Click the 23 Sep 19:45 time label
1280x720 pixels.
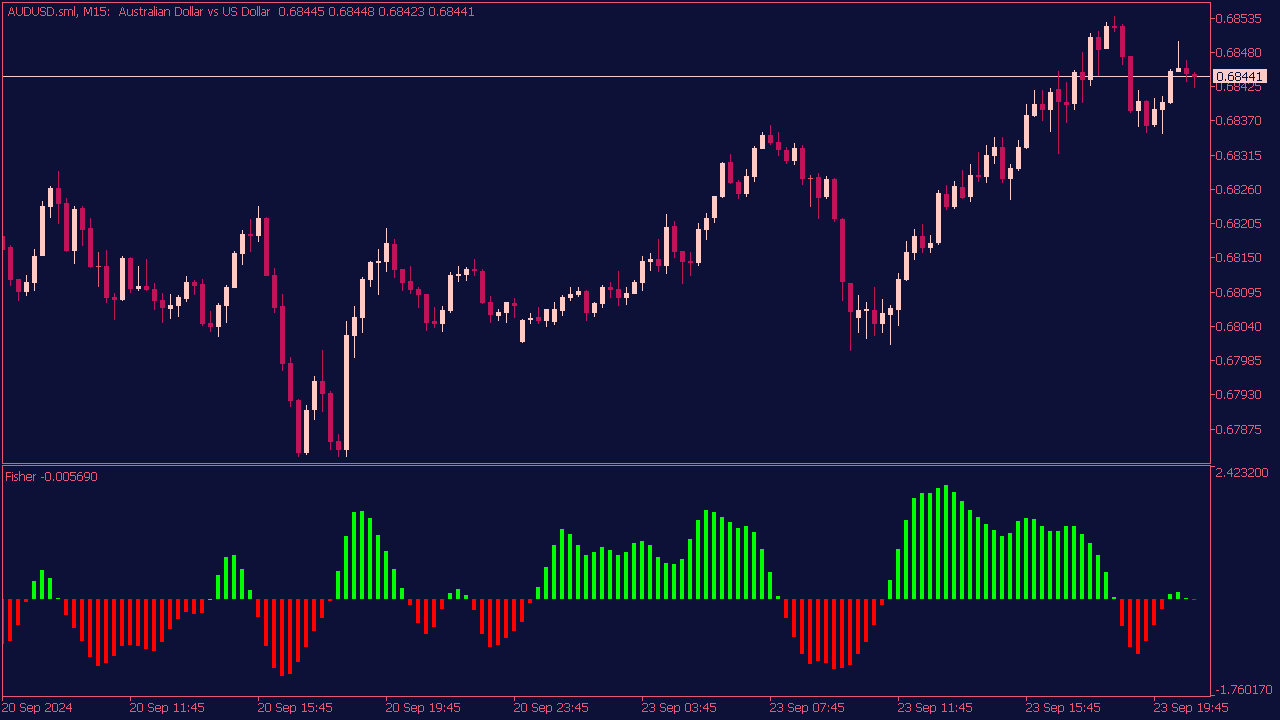point(1191,707)
